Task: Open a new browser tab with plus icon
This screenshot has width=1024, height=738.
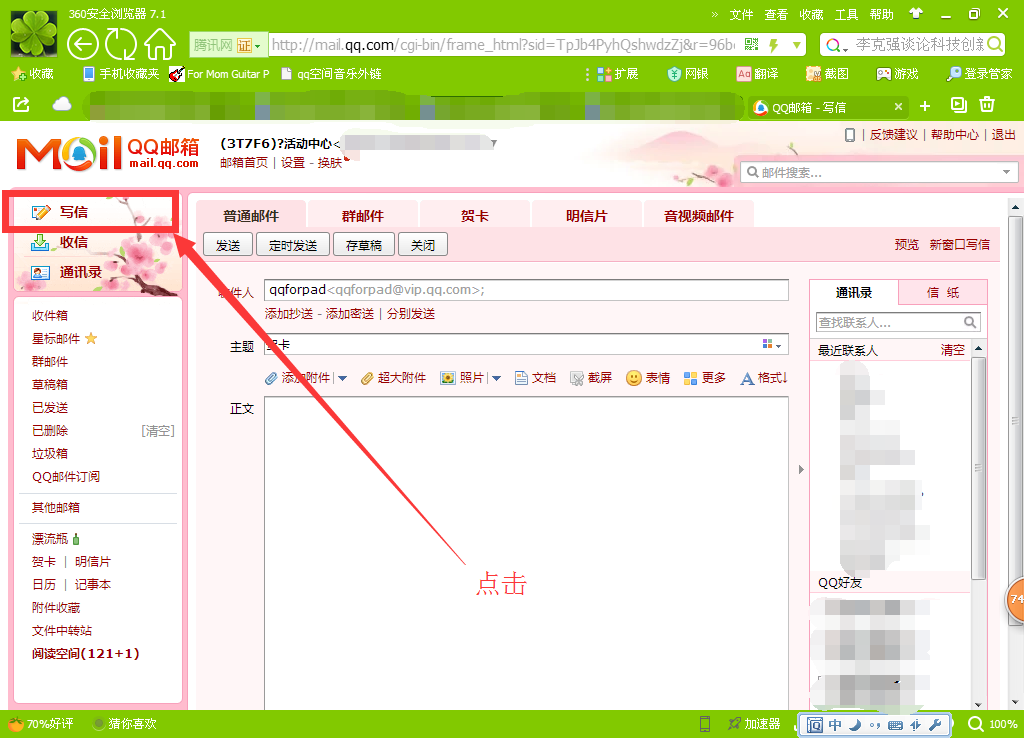Action: 925,106
